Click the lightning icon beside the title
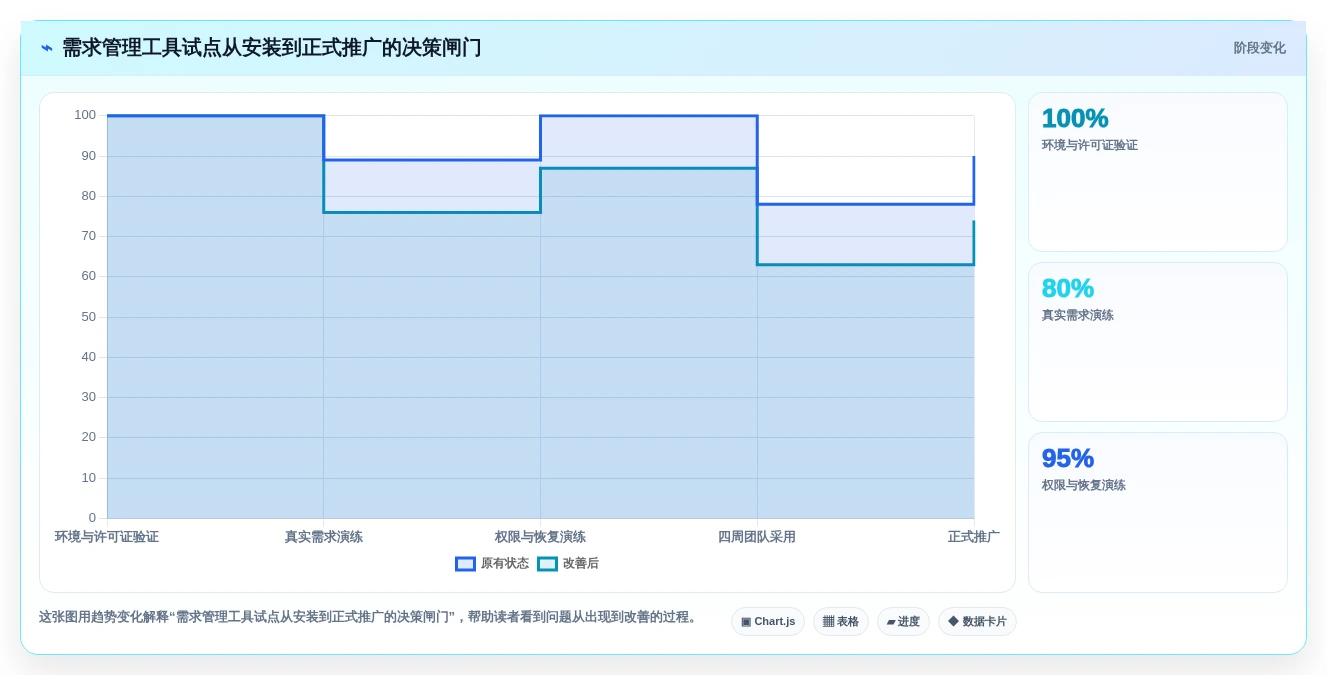1327x675 pixels. 47,48
